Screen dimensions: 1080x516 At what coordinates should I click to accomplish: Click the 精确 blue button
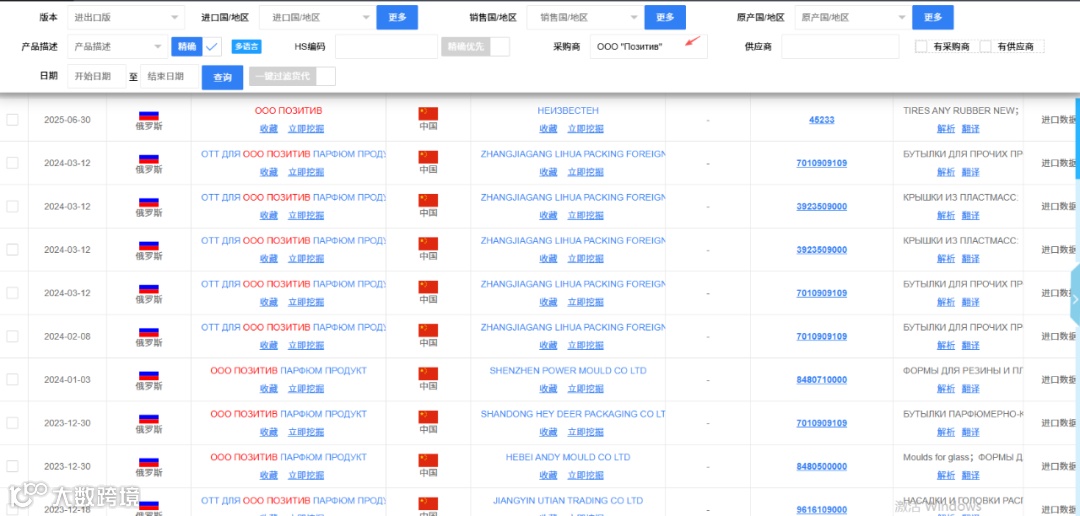point(187,47)
